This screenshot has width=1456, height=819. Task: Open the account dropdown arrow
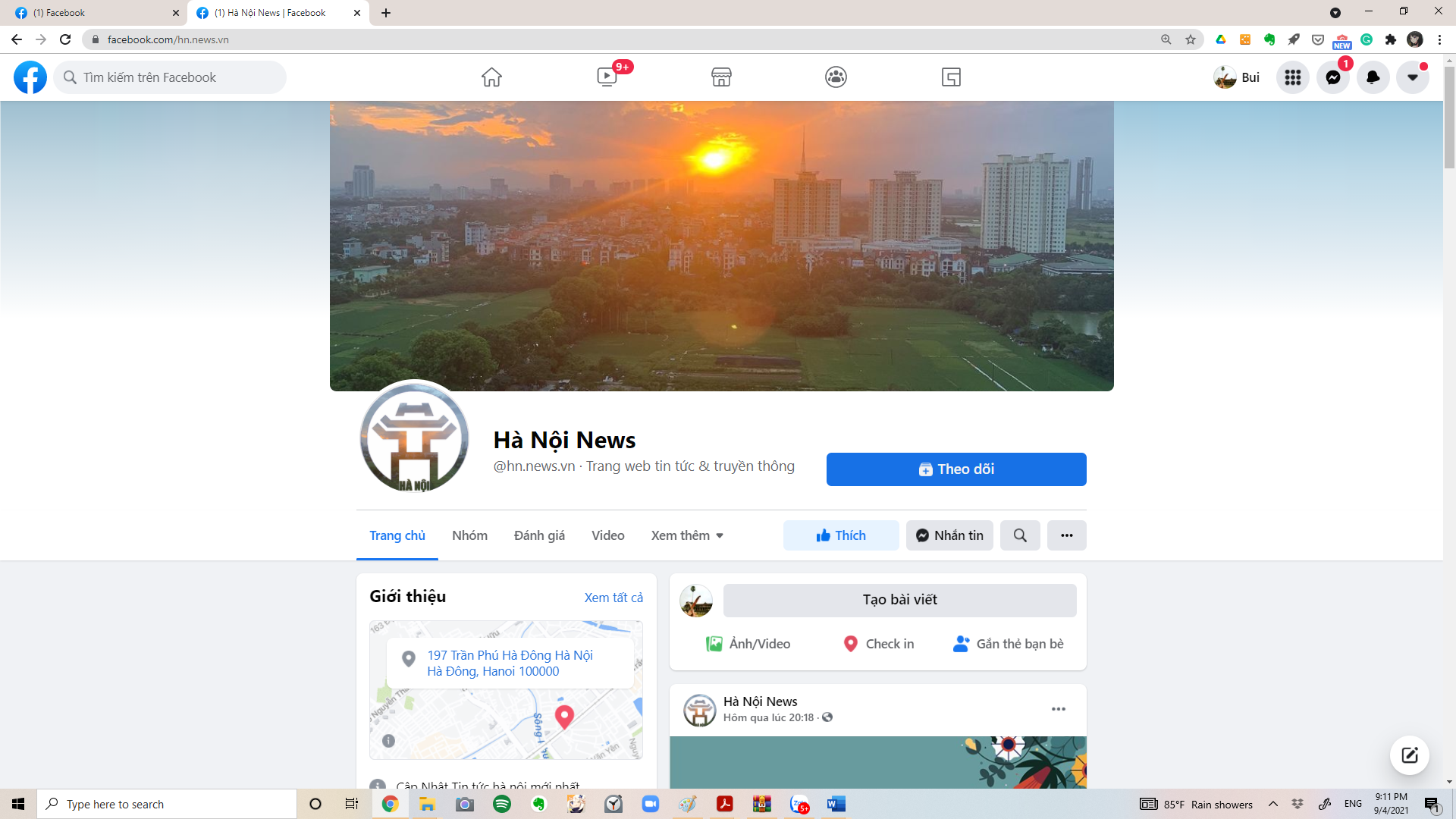[x=1413, y=77]
